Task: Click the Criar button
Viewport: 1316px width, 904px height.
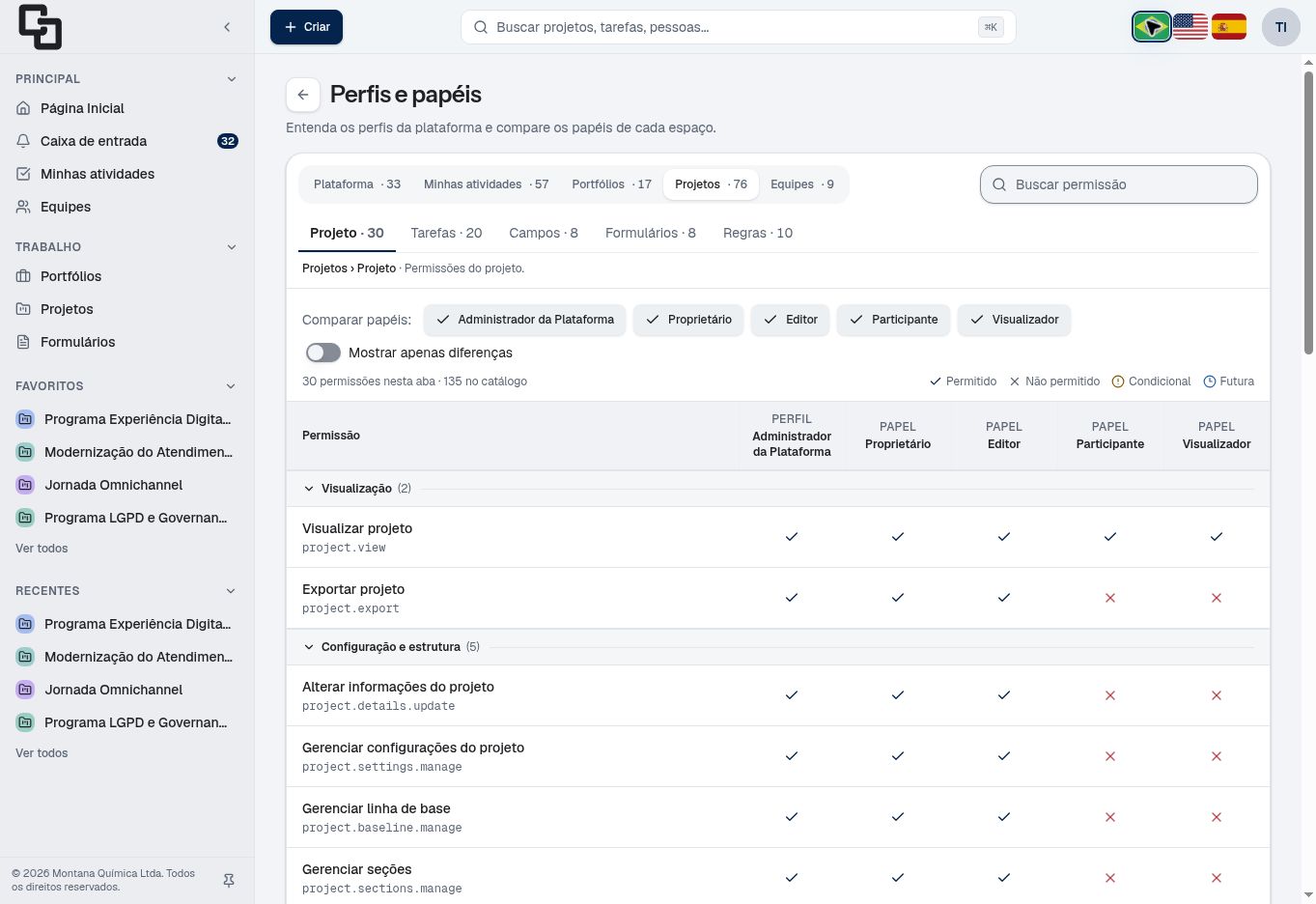Action: 306,27
